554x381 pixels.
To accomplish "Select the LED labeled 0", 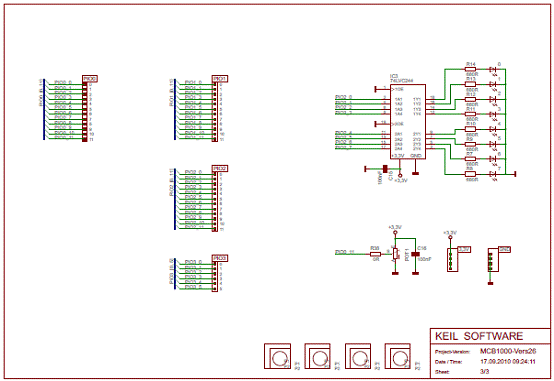I will [x=493, y=70].
